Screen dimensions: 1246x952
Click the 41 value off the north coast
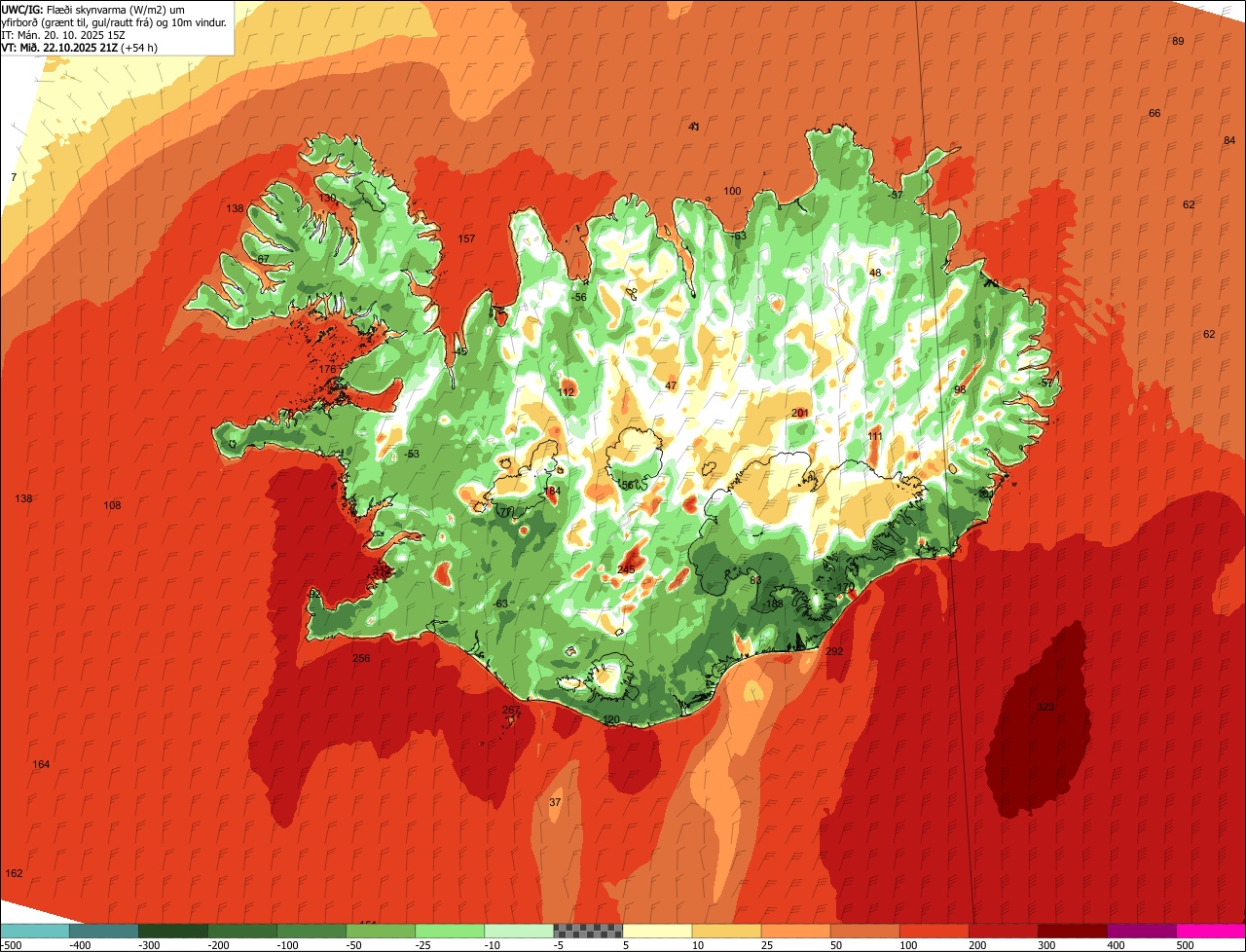(694, 127)
